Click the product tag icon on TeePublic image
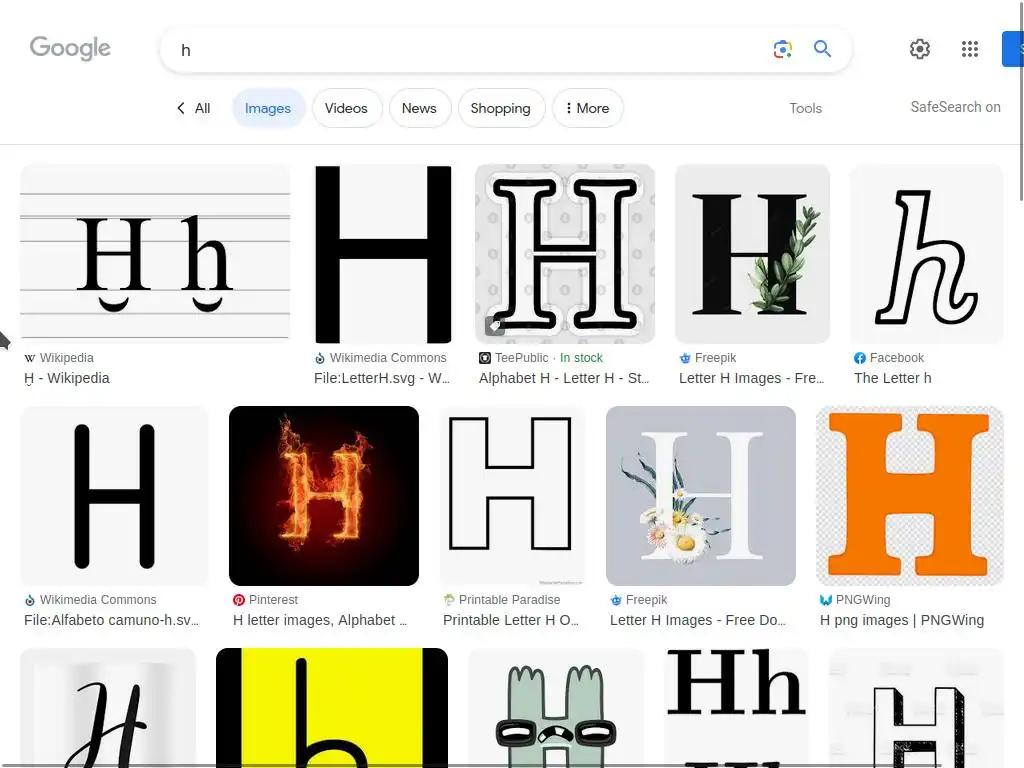The image size is (1024, 768). tap(494, 326)
